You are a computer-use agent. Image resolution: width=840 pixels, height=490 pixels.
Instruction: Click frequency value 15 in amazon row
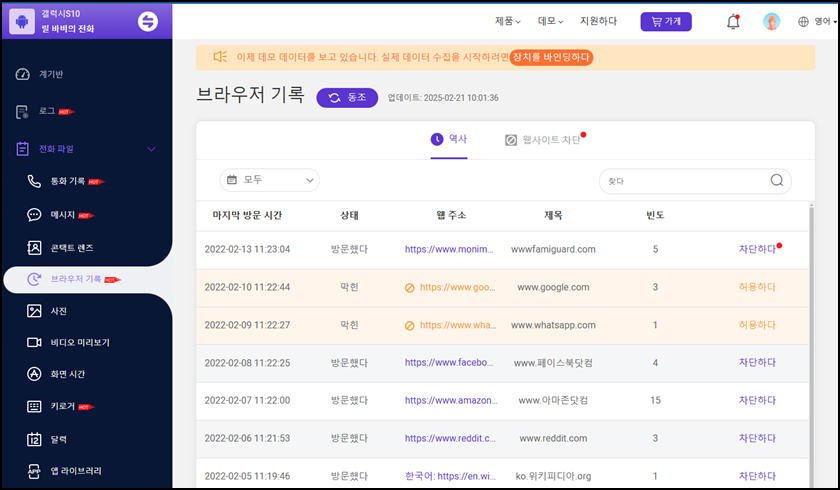pyautogui.click(x=655, y=401)
